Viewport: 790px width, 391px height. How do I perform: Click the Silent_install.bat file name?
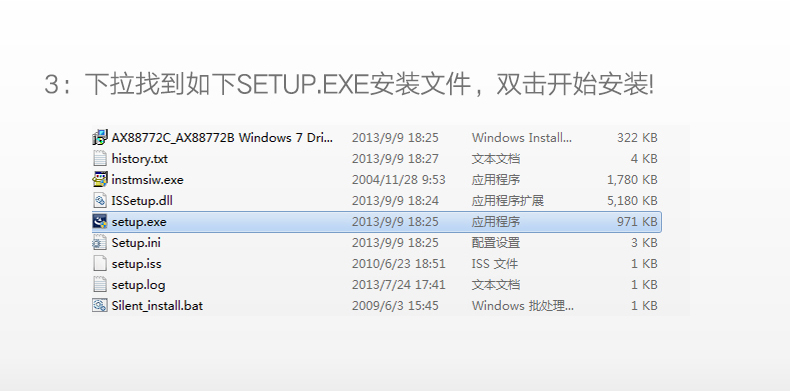pos(157,306)
